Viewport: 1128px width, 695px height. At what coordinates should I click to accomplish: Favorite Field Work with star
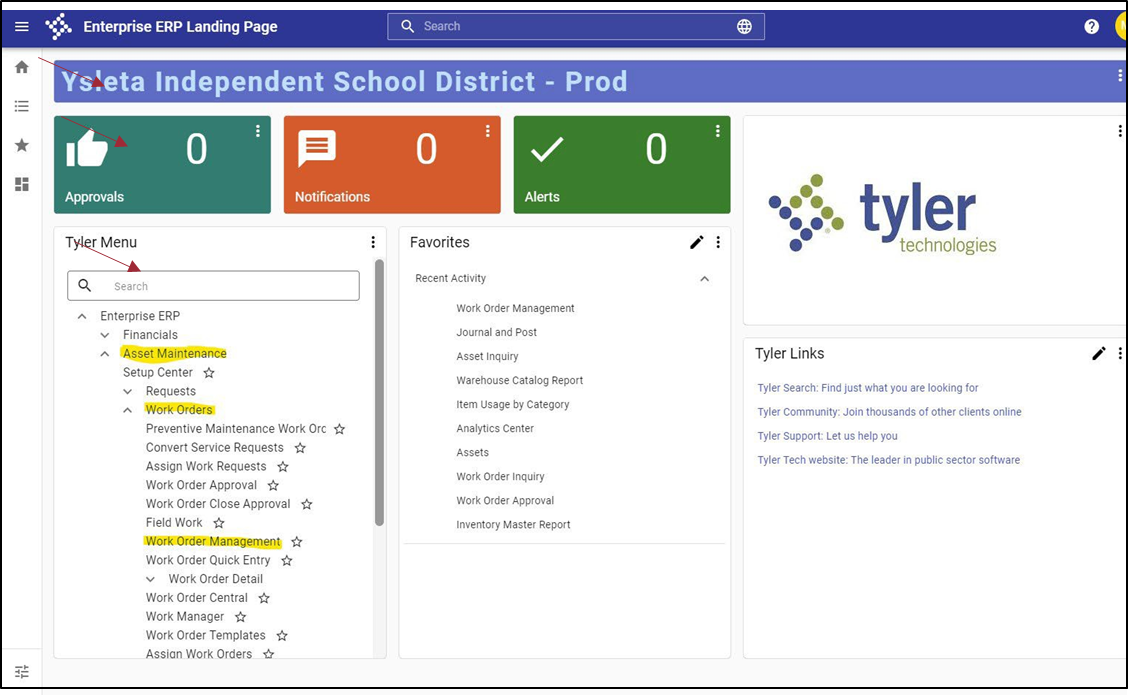click(219, 523)
